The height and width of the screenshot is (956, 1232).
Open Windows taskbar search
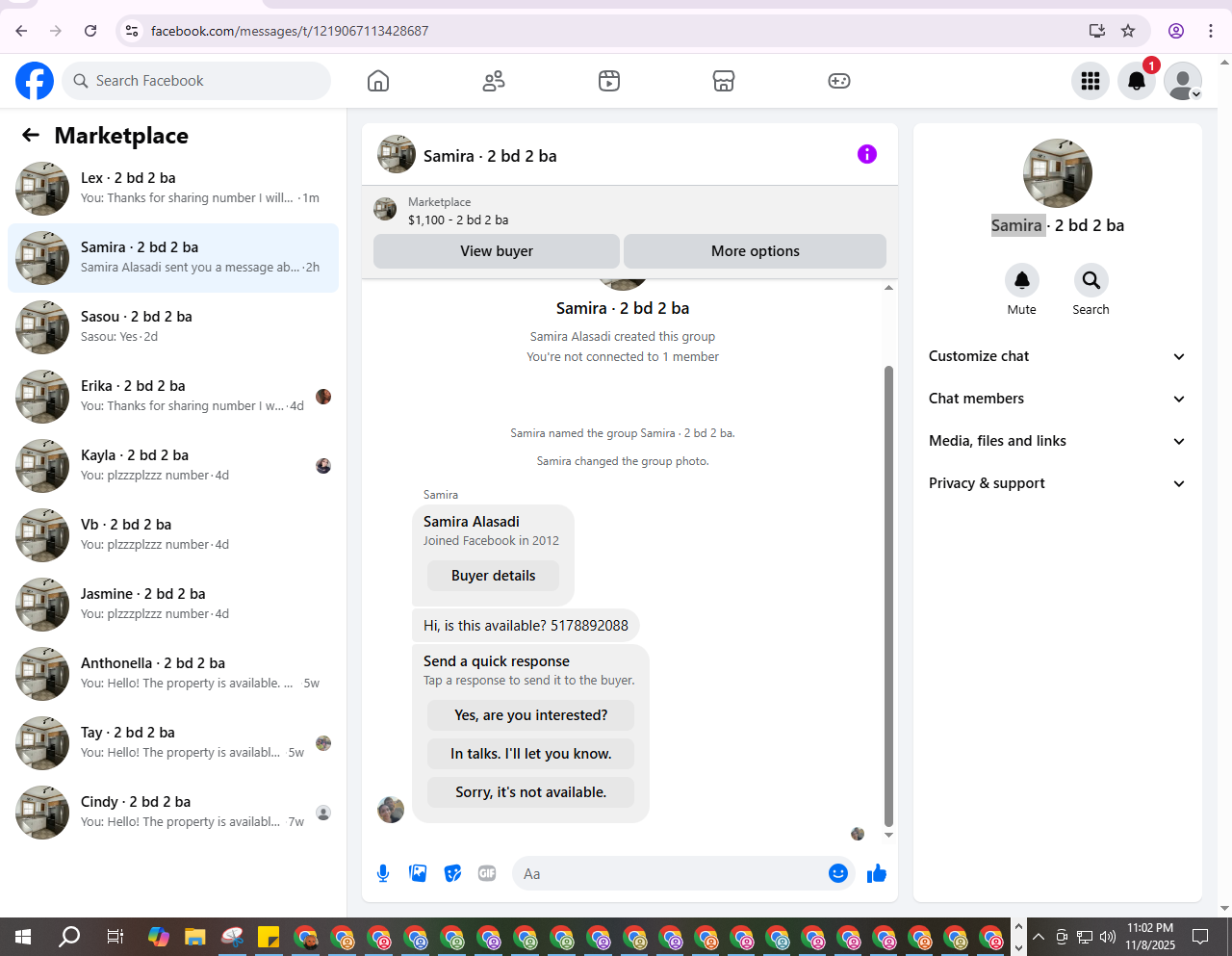[69, 937]
